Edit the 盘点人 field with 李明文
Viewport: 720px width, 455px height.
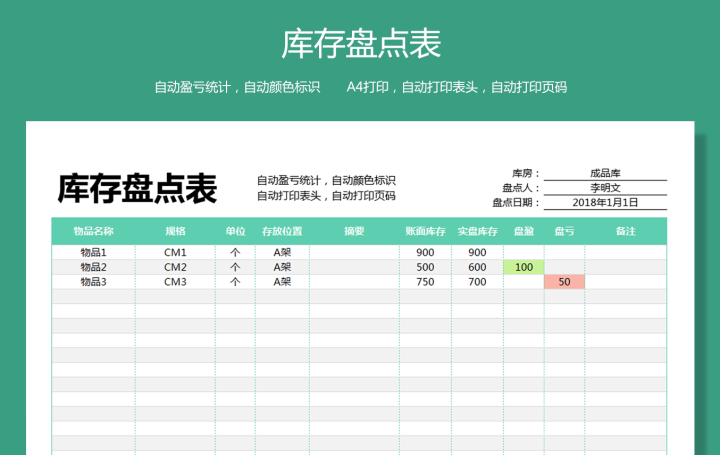[x=605, y=187]
